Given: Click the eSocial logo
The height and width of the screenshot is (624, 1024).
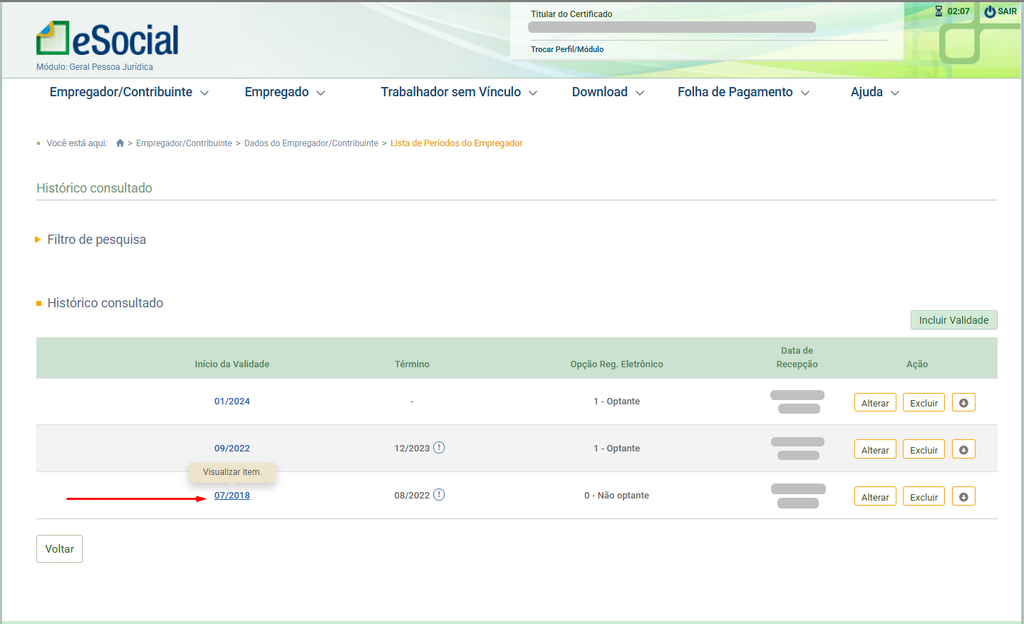Looking at the screenshot, I should (x=107, y=39).
